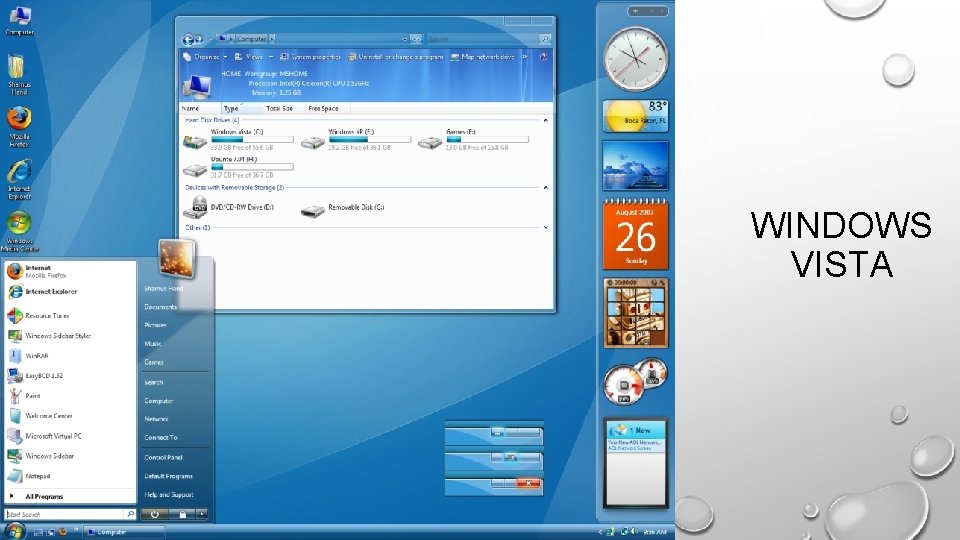The height and width of the screenshot is (540, 960).
Task: Open the DVD/CD-RW Drive (D:)
Action: (229, 208)
